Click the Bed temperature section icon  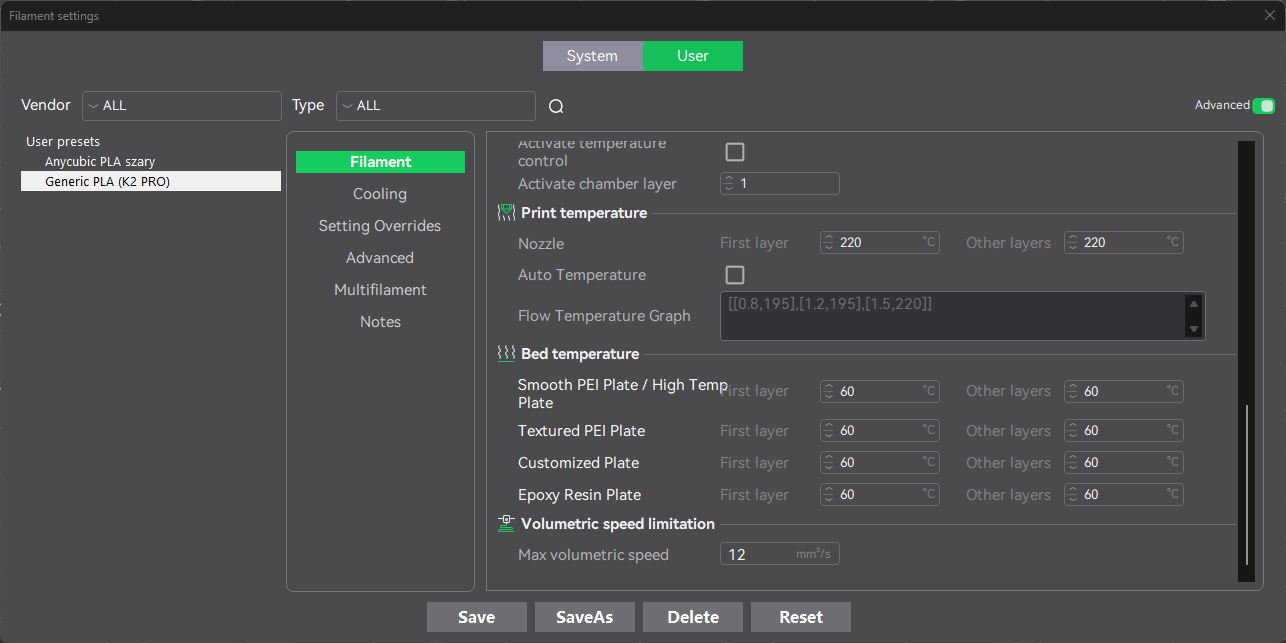pyautogui.click(x=506, y=354)
